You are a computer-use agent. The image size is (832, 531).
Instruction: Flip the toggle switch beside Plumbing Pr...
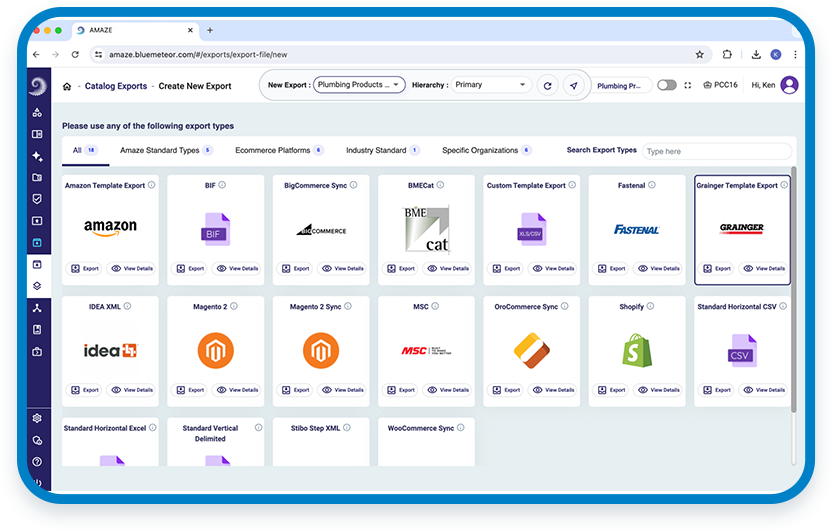[666, 85]
